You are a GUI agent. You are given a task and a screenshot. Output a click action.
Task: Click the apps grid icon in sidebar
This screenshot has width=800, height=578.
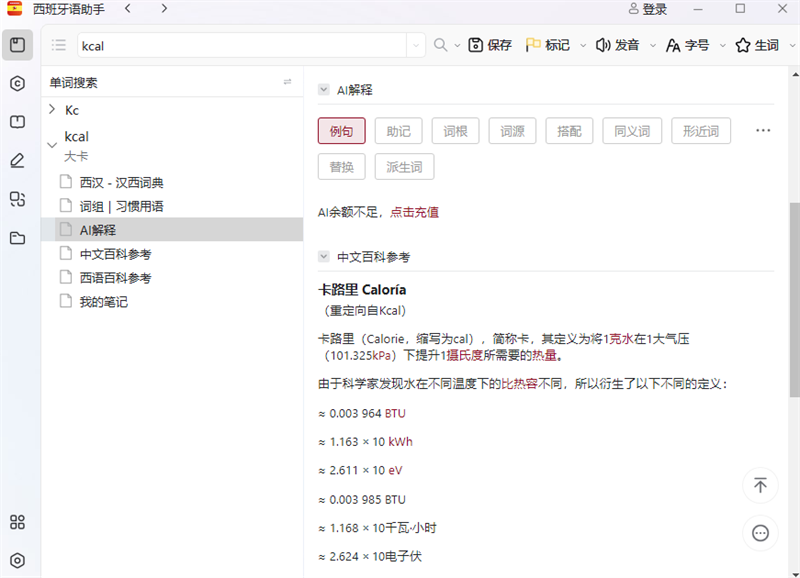click(16, 522)
